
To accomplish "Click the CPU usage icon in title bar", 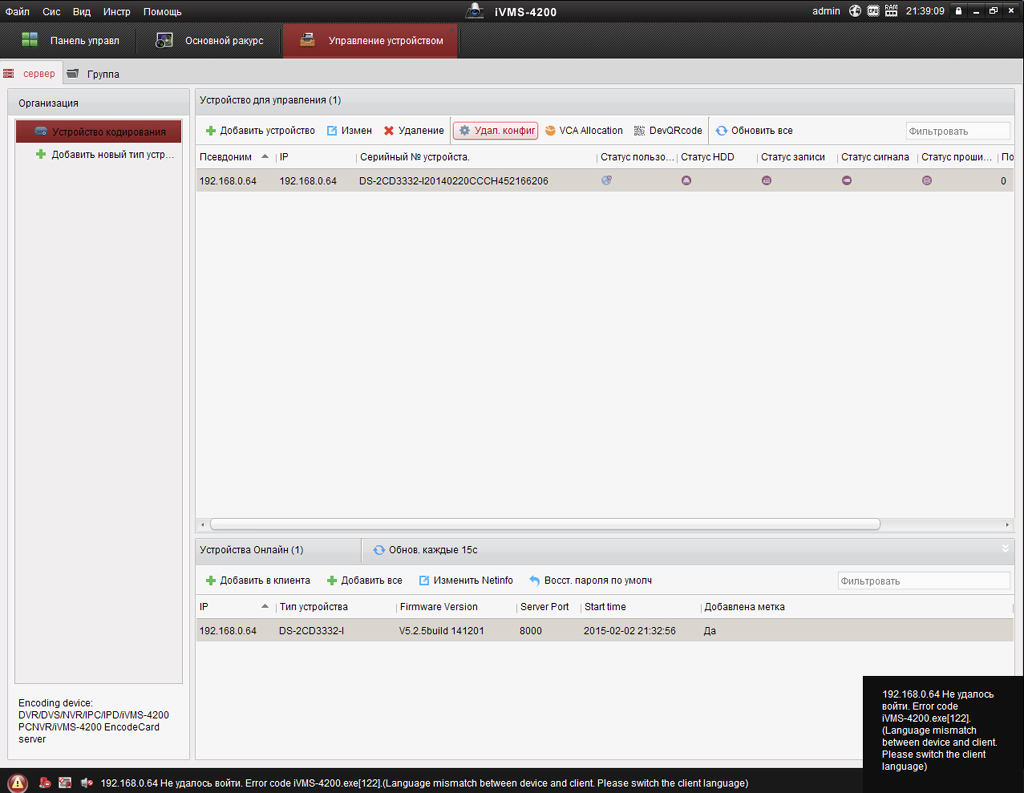I will (873, 11).
